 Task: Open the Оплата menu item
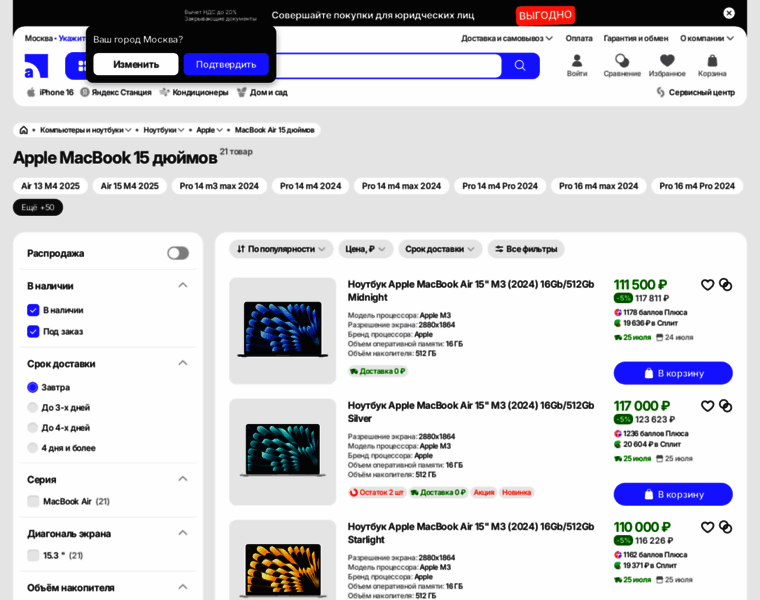[579, 38]
